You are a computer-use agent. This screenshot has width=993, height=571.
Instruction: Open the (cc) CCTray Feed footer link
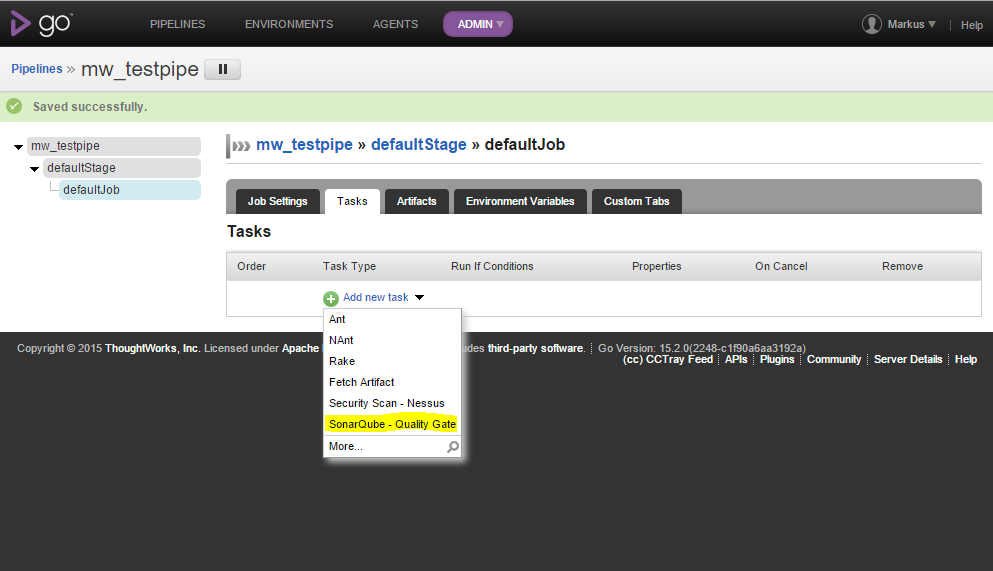coord(667,360)
